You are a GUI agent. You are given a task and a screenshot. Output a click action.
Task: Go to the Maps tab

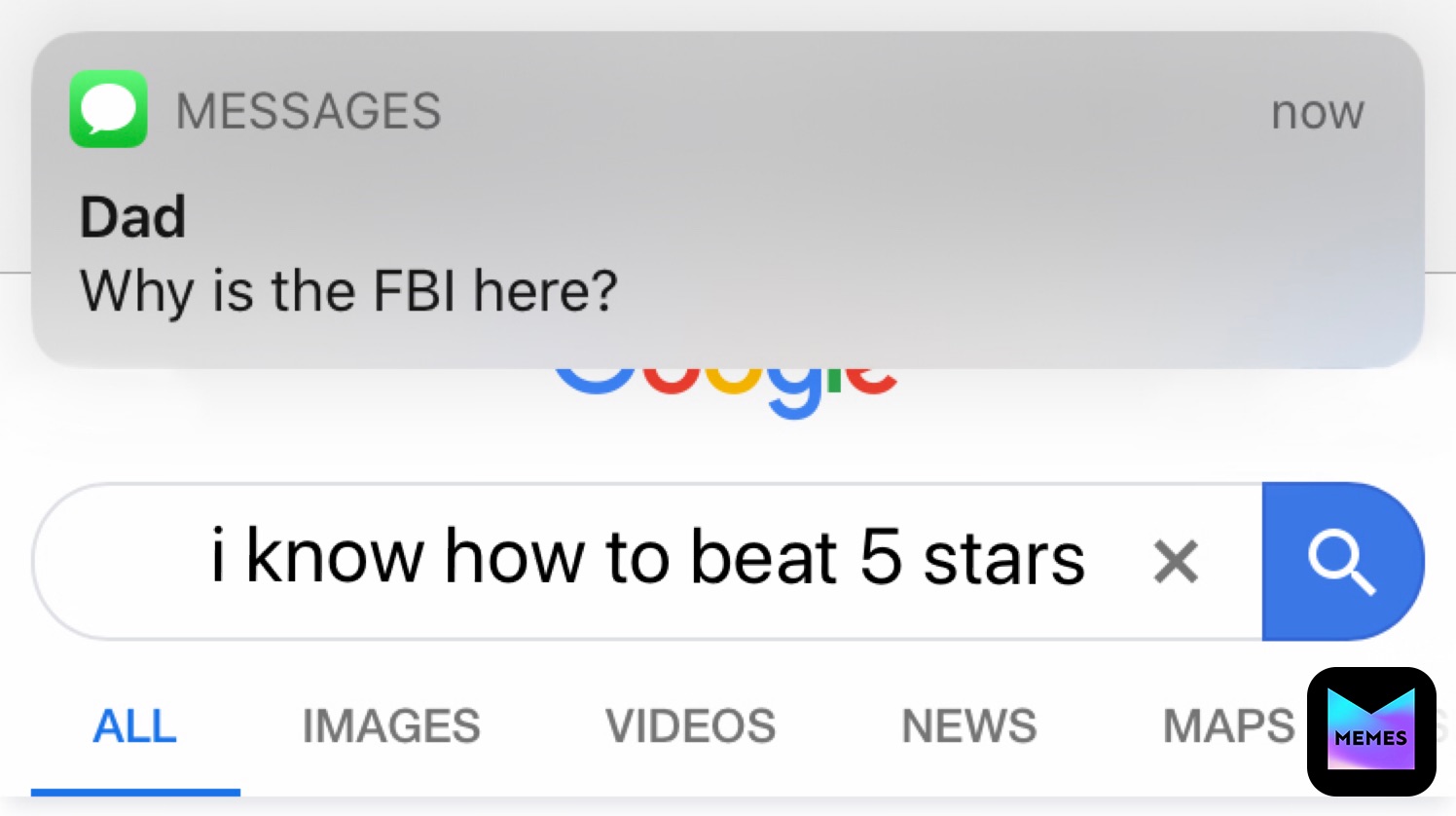1227,726
